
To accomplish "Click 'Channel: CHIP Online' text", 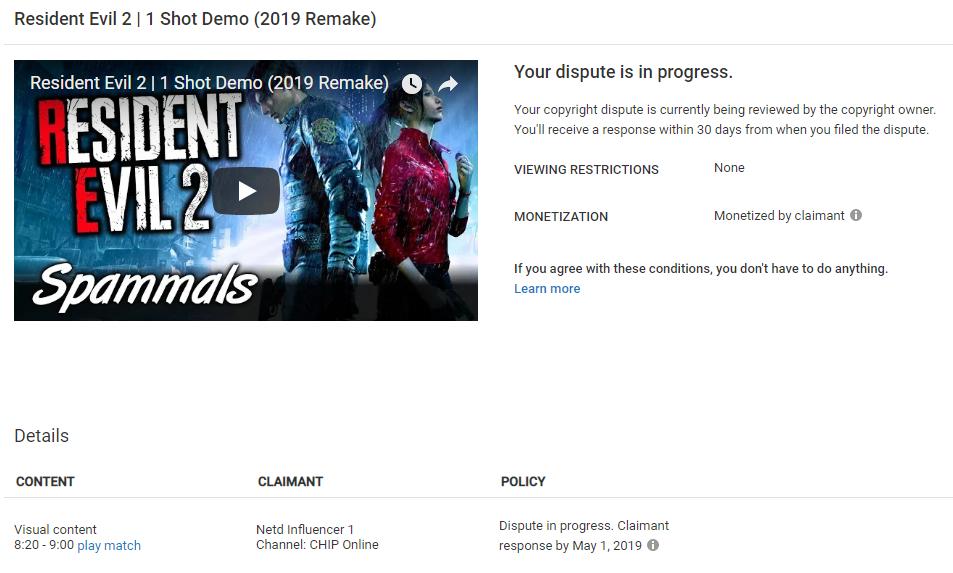I will coord(317,544).
